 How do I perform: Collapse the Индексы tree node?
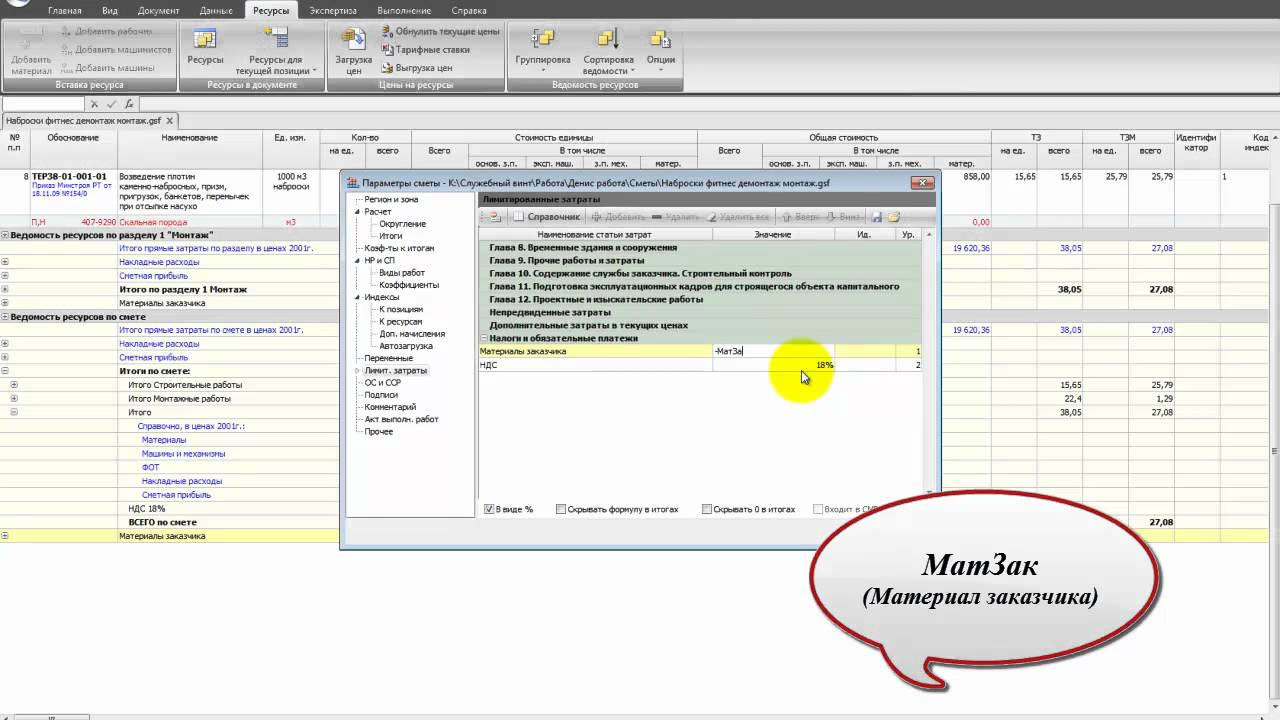point(357,297)
